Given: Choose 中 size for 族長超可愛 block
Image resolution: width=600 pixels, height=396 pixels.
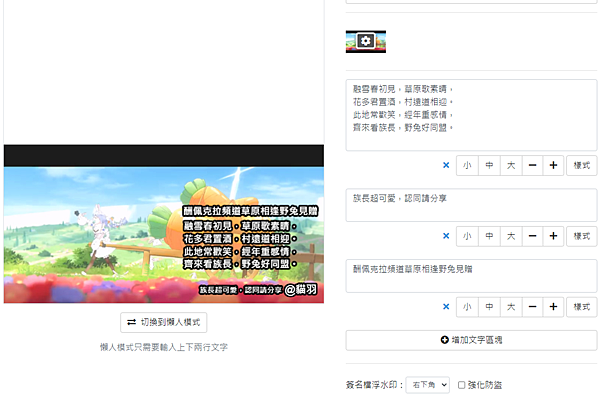Looking at the screenshot, I should coord(489,236).
